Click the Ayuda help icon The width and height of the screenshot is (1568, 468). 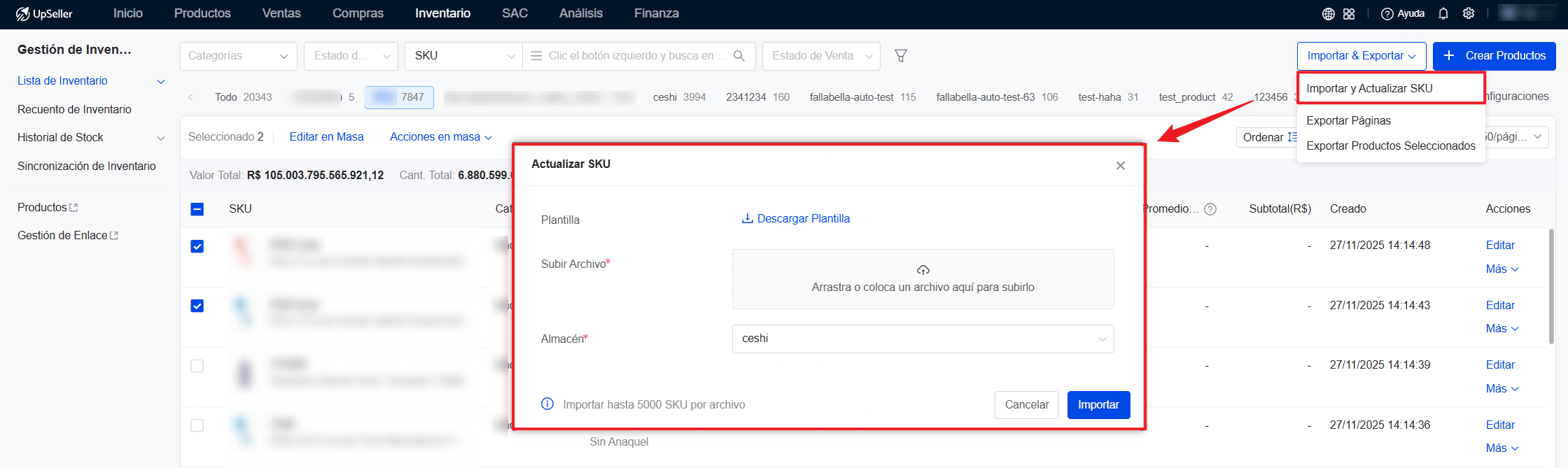pos(1387,14)
